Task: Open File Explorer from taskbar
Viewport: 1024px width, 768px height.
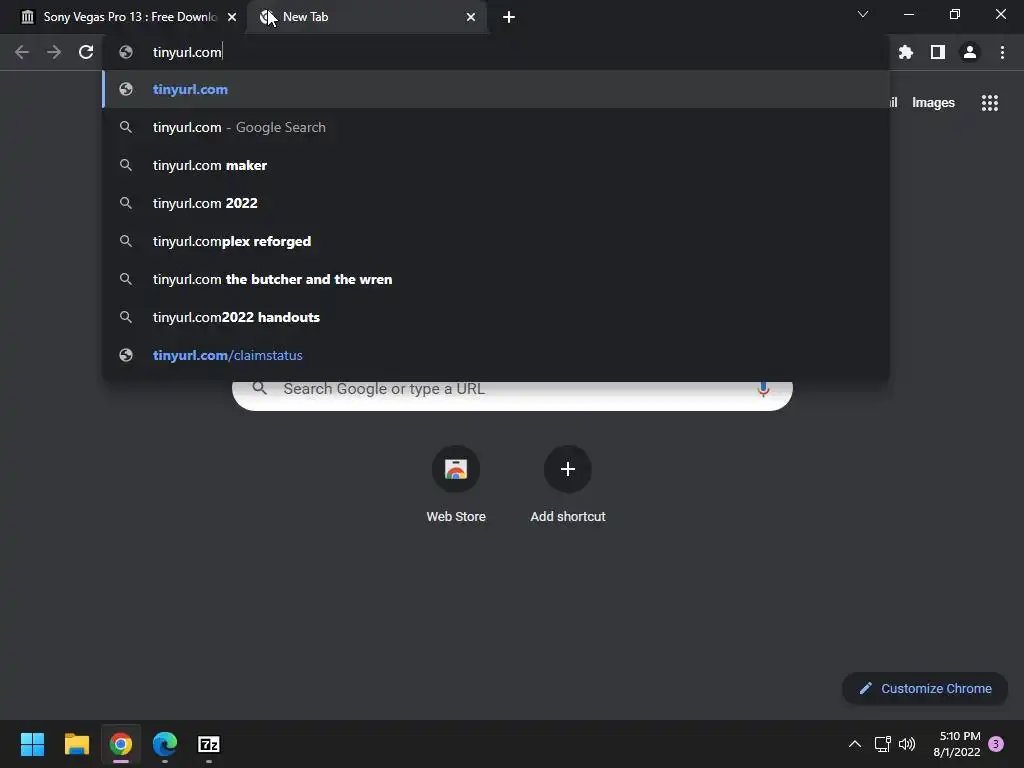Action: click(x=76, y=744)
